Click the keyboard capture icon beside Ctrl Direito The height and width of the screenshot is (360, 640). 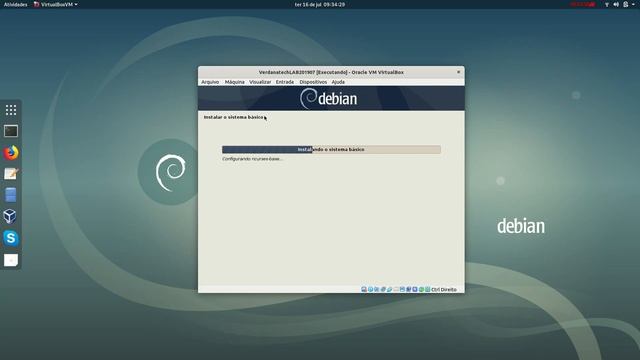427,289
